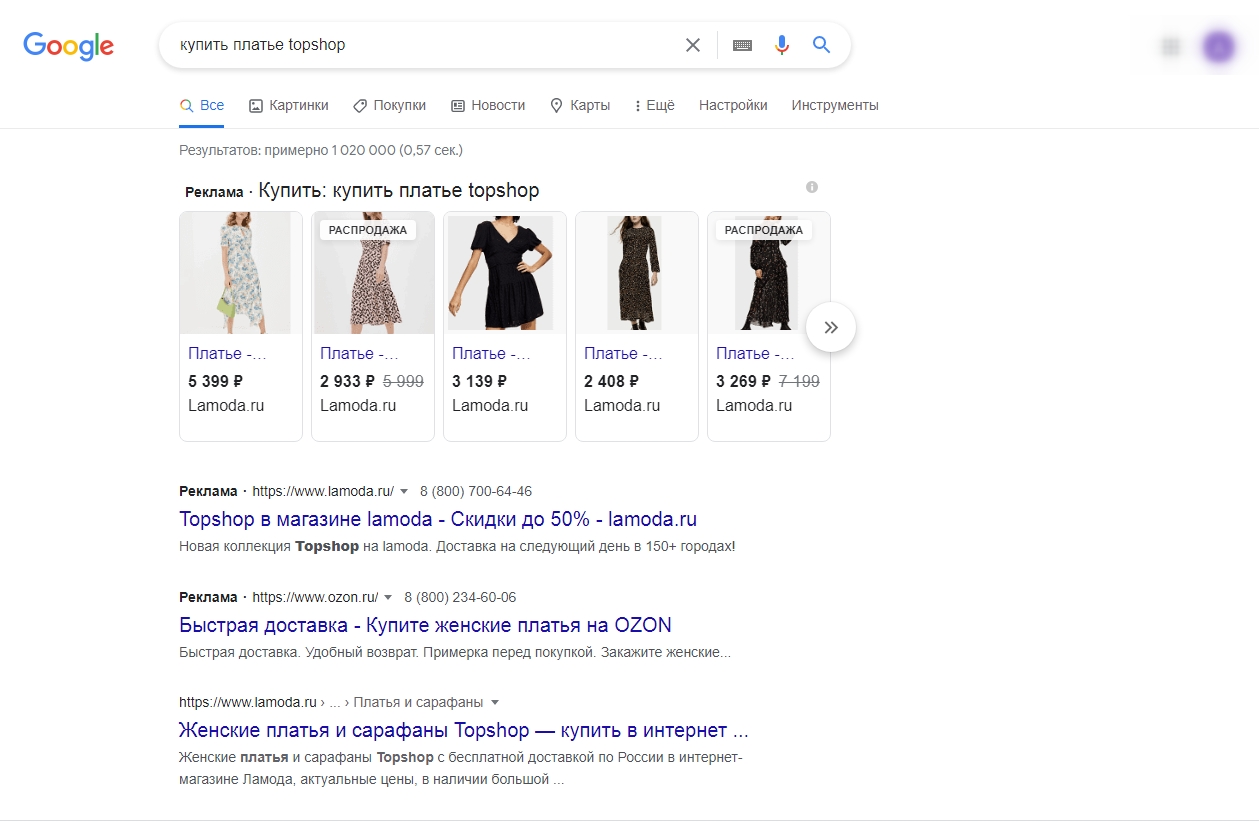Click the РАСПРОДАЖА badge on 2 933 ₽ dress

pos(368,230)
